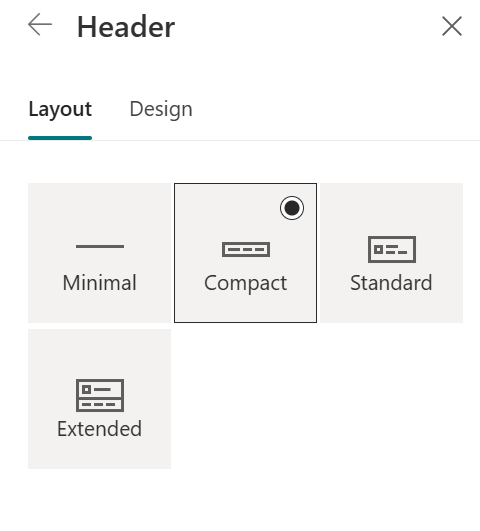Close the Header panel with X
Image resolution: width=480 pixels, height=531 pixels.
tap(452, 26)
